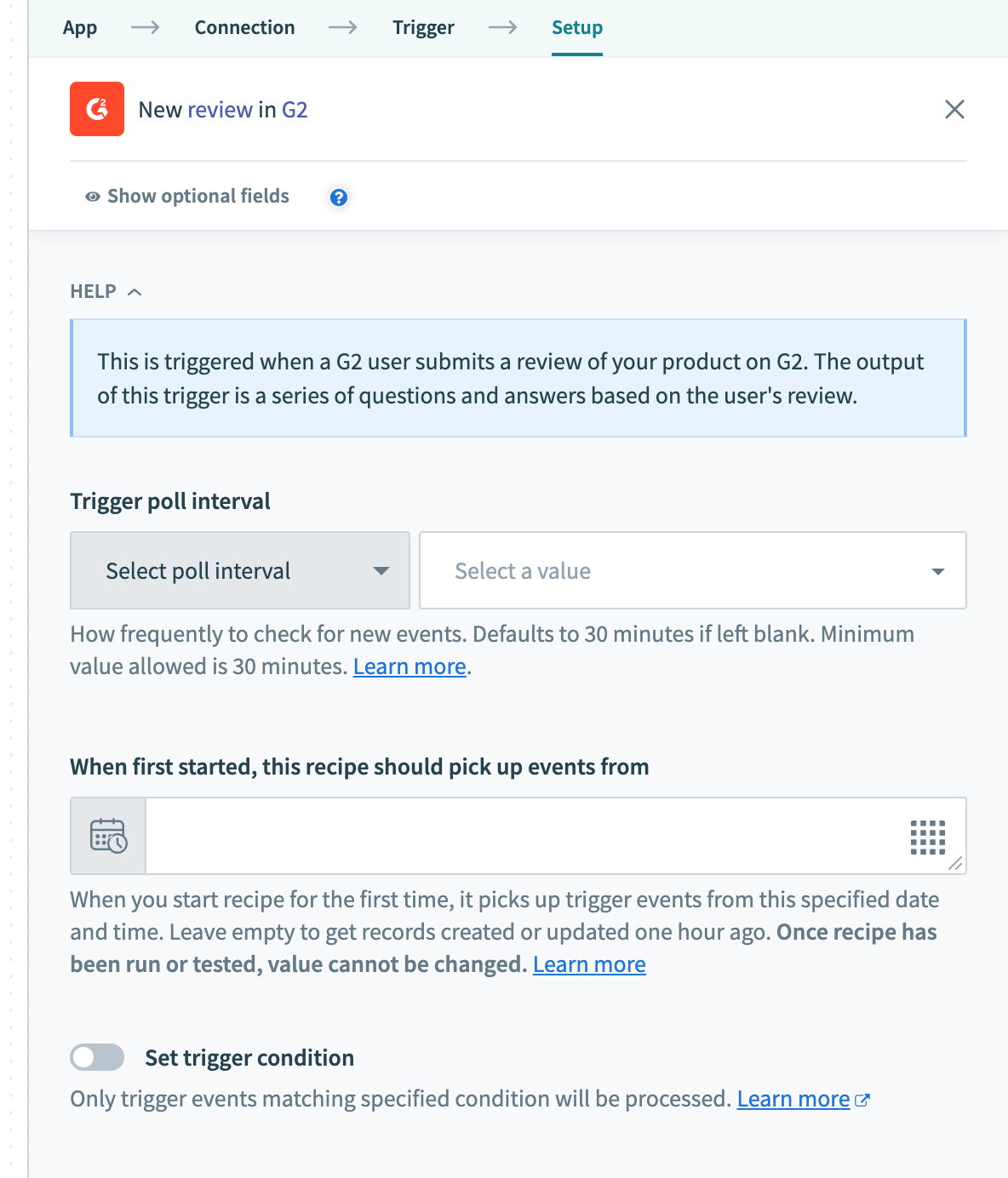Show optional fields
Viewport: 1008px width, 1178px height.
click(x=198, y=197)
